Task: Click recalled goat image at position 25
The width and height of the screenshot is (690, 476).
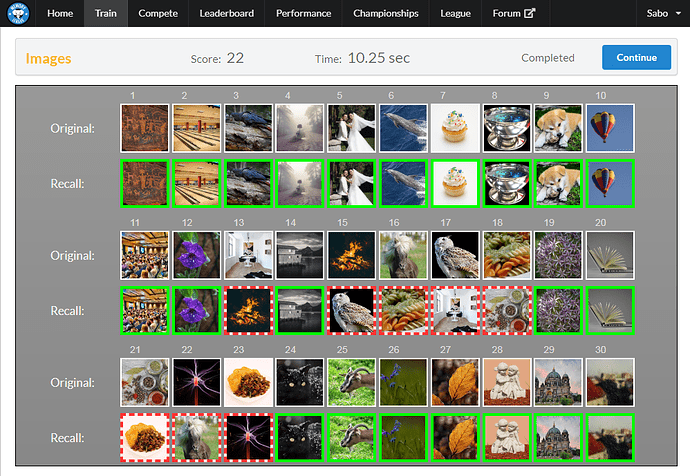Action: tap(352, 438)
